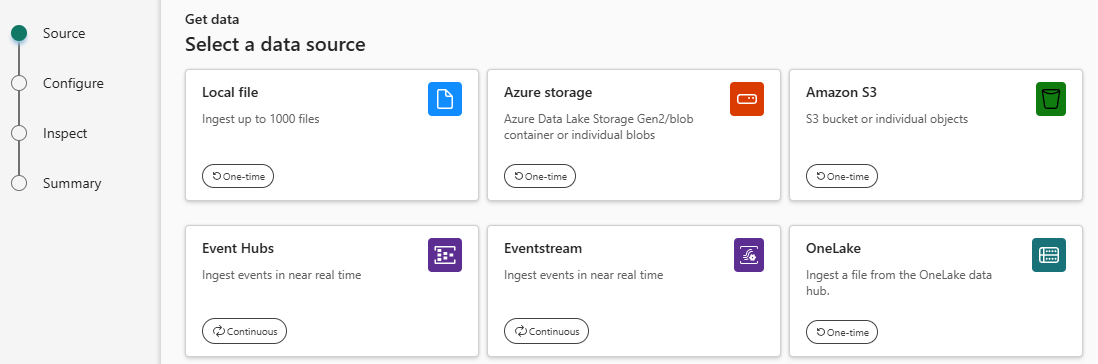This screenshot has height=364, width=1098.
Task: Click One-time badge on OneLake card
Action: pyautogui.click(x=842, y=332)
